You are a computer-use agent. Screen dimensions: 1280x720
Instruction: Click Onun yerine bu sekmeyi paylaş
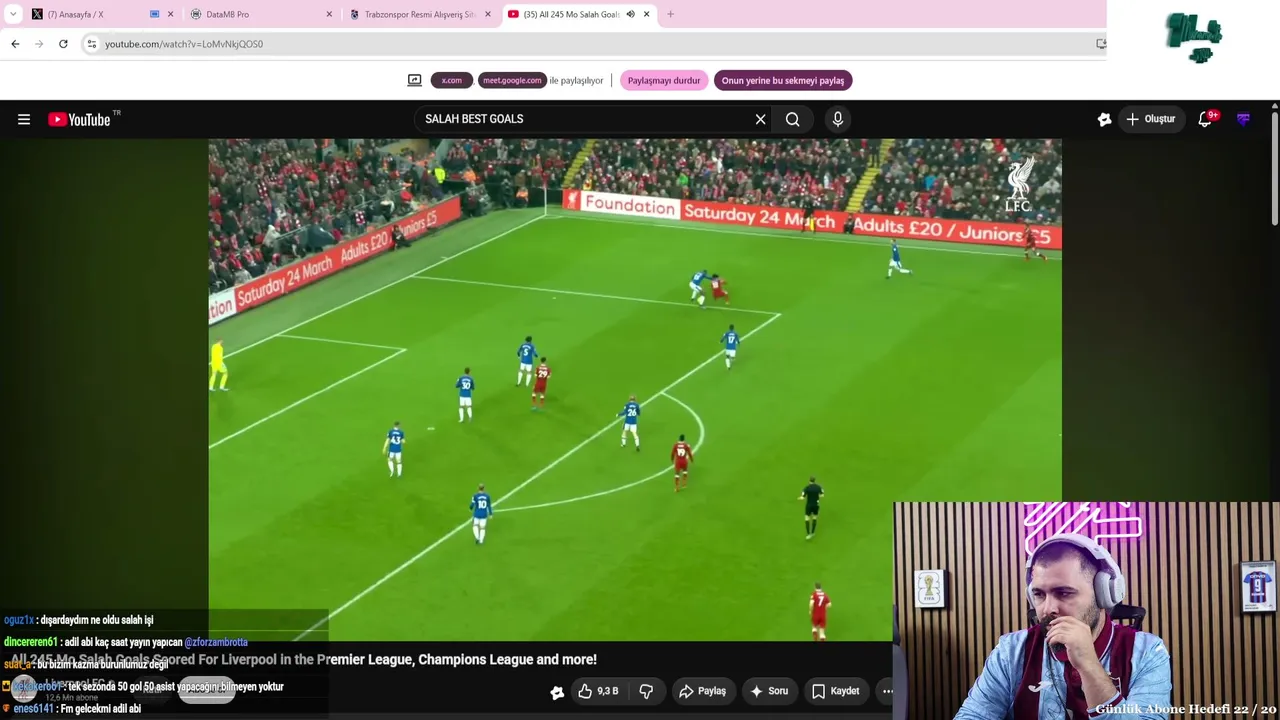783,80
